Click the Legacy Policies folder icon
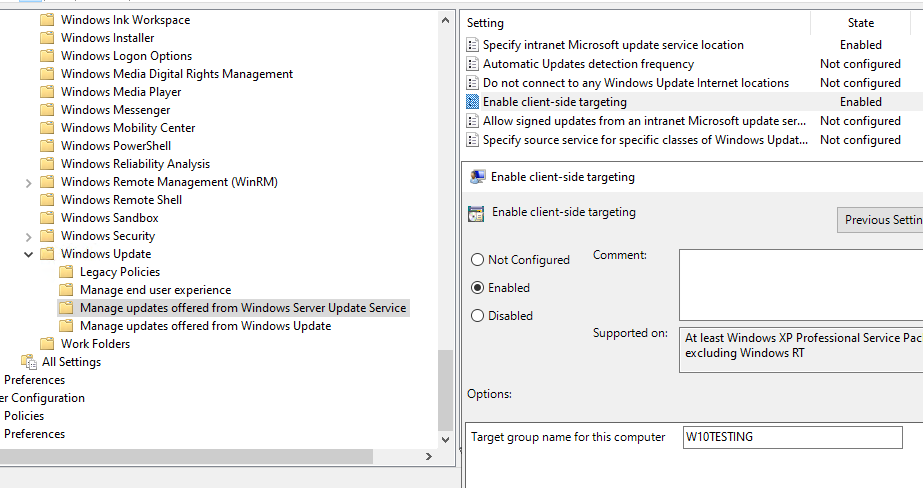This screenshot has width=923, height=488. 66,272
